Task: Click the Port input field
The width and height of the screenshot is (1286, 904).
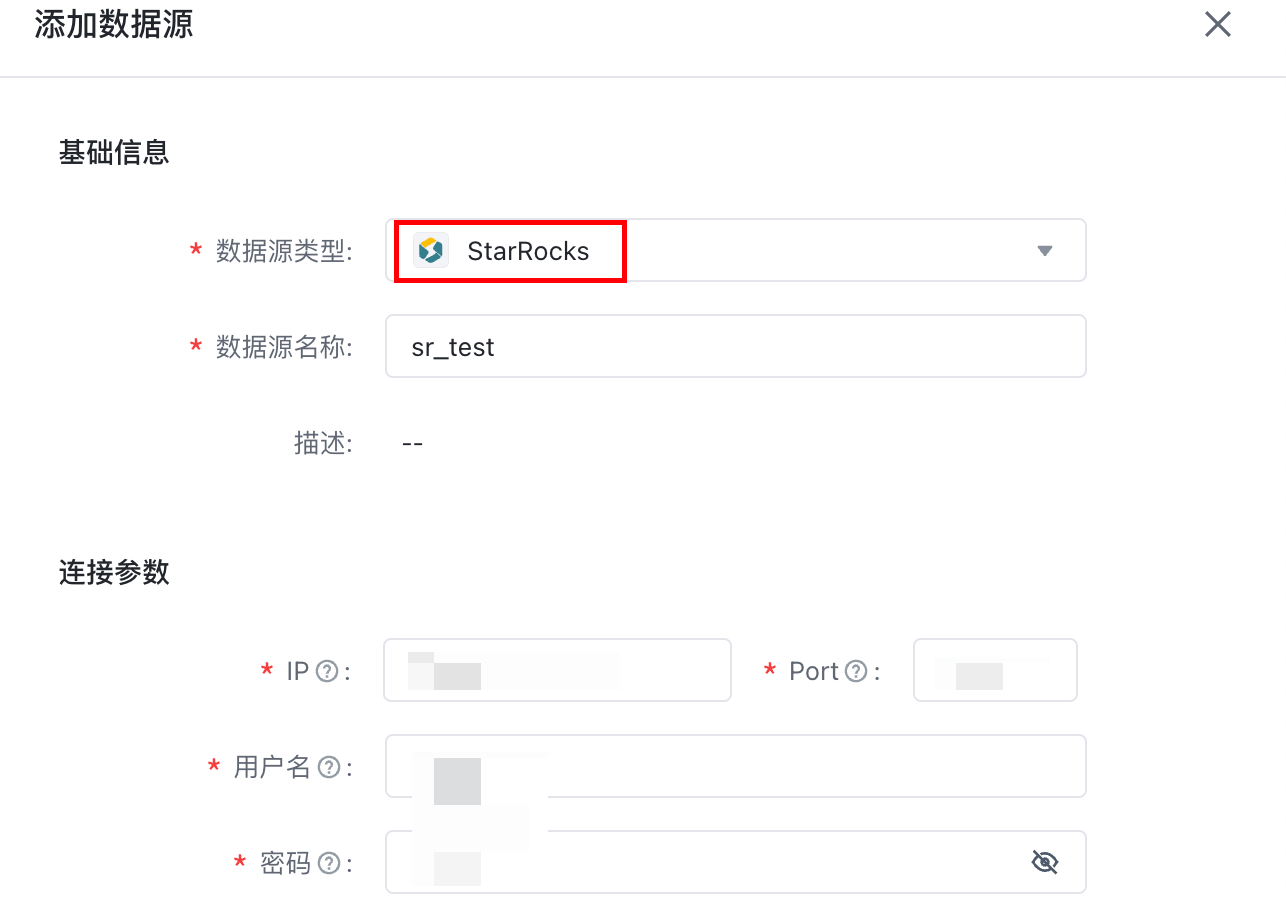Action: tap(995, 670)
